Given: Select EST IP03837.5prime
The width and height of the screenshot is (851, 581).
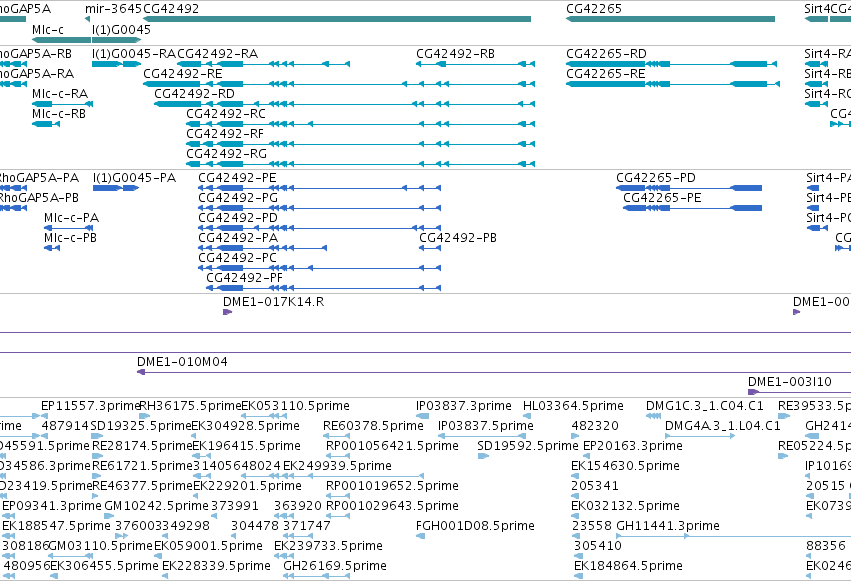Looking at the screenshot, I should (486, 426).
